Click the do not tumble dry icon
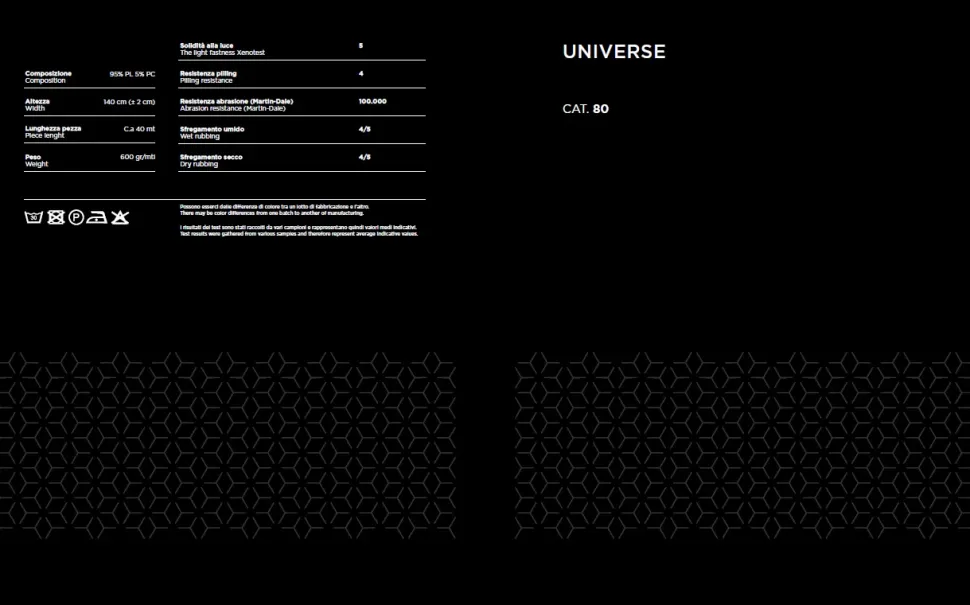The width and height of the screenshot is (970, 605). [x=55, y=216]
